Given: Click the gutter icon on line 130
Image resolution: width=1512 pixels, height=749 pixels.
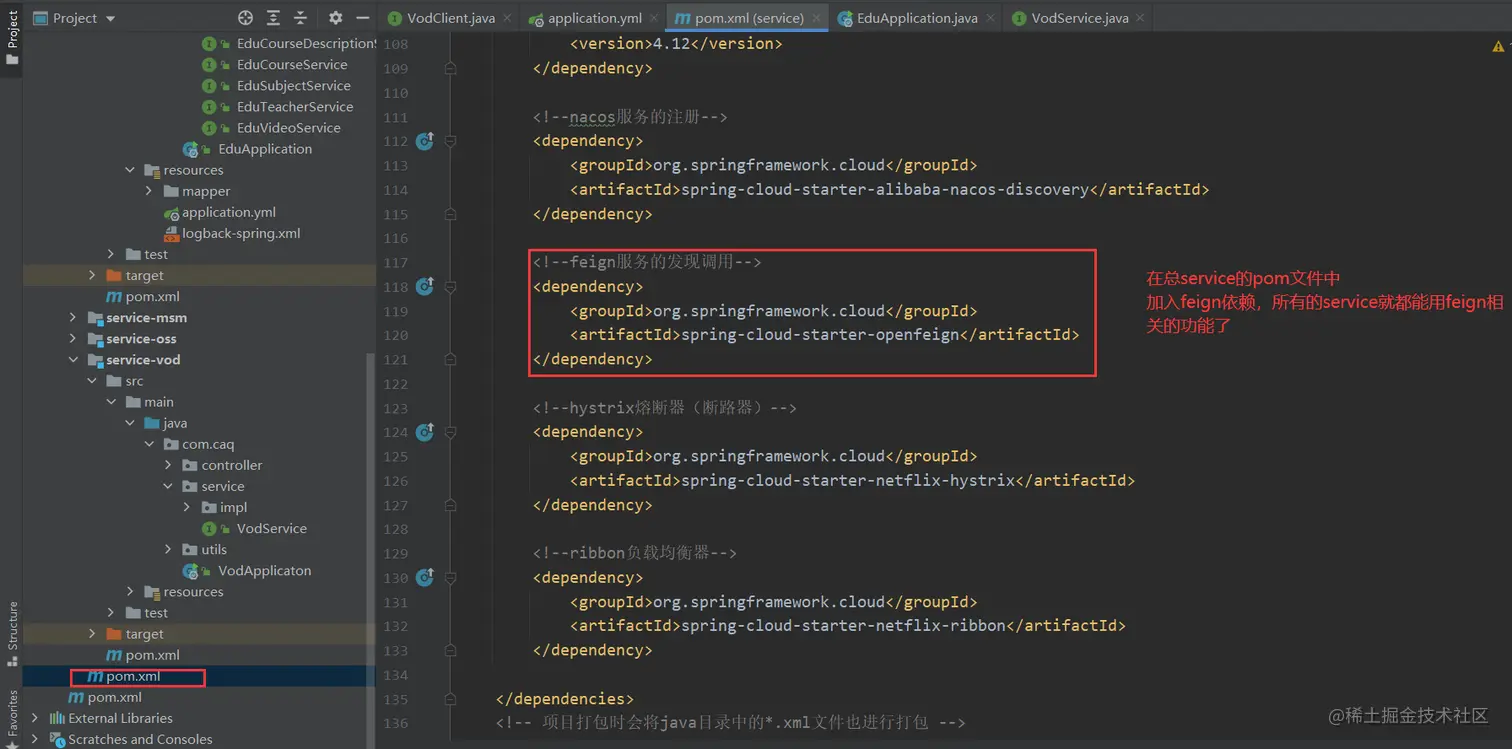Looking at the screenshot, I should click(x=424, y=578).
